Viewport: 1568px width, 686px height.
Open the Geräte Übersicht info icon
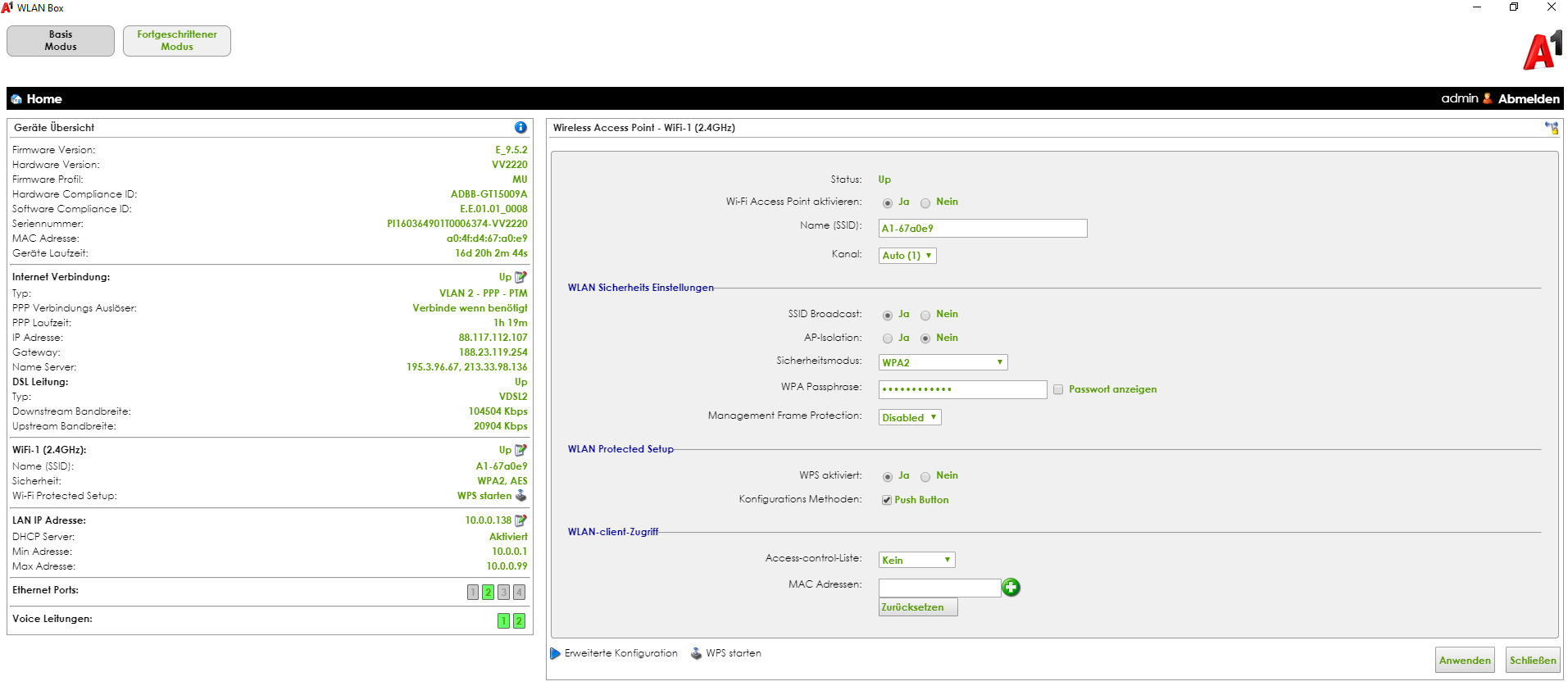pos(520,128)
